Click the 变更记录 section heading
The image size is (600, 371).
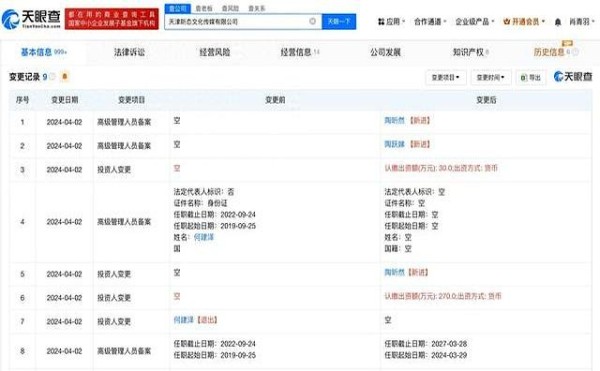coord(24,77)
